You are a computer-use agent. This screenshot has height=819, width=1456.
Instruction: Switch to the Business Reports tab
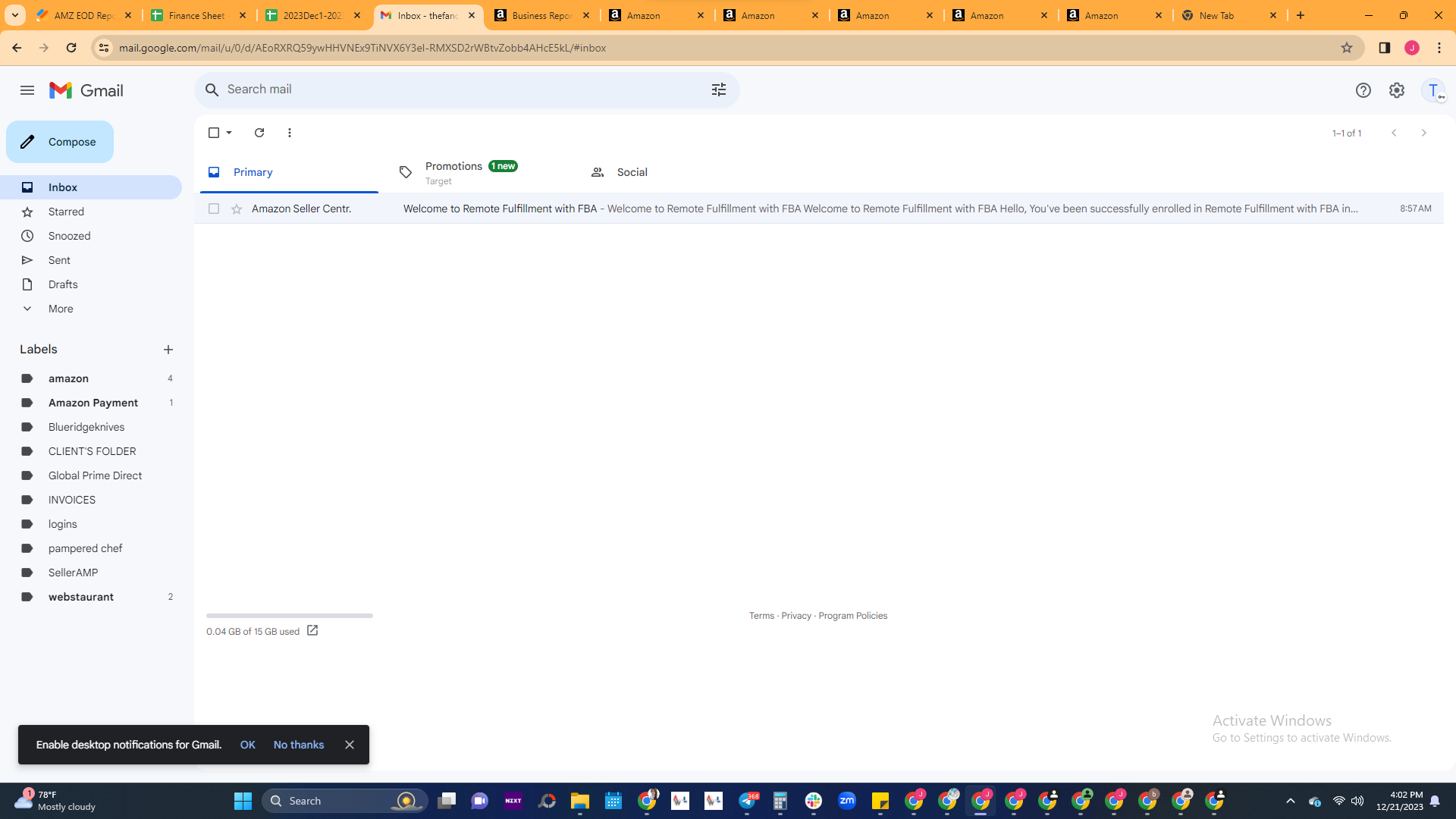pos(542,15)
